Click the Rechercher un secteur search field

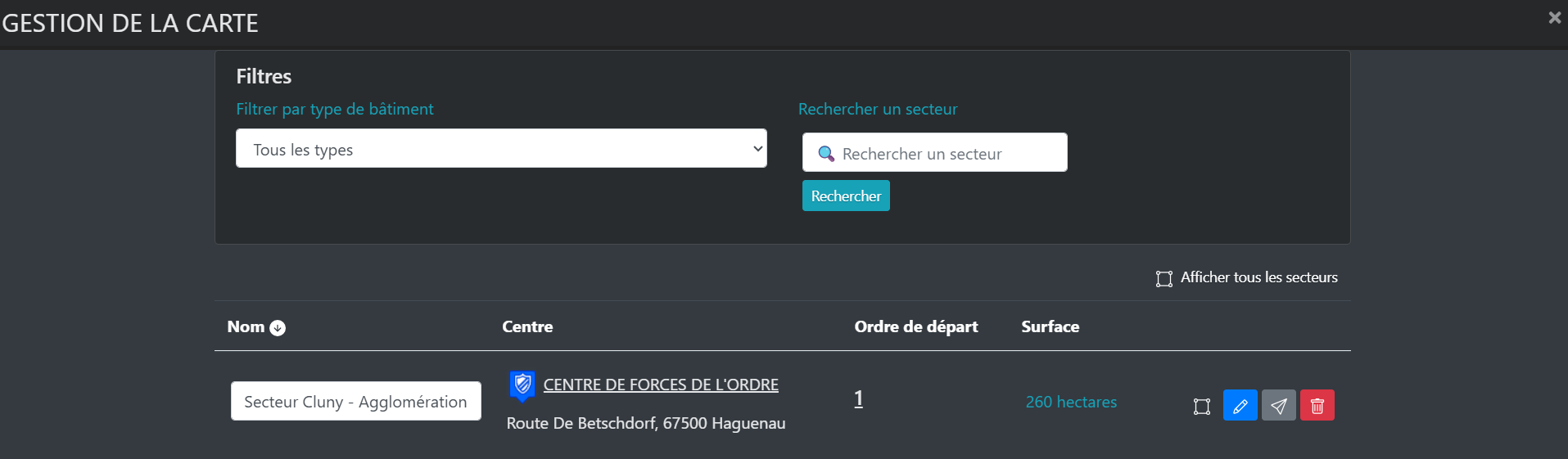coord(934,152)
